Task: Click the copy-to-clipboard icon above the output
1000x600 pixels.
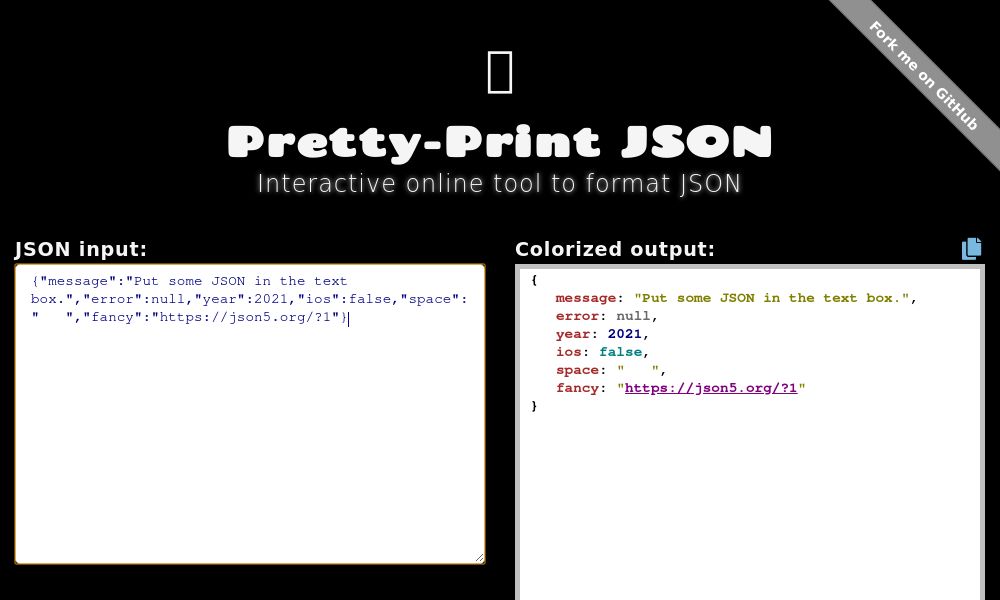Action: 971,248
